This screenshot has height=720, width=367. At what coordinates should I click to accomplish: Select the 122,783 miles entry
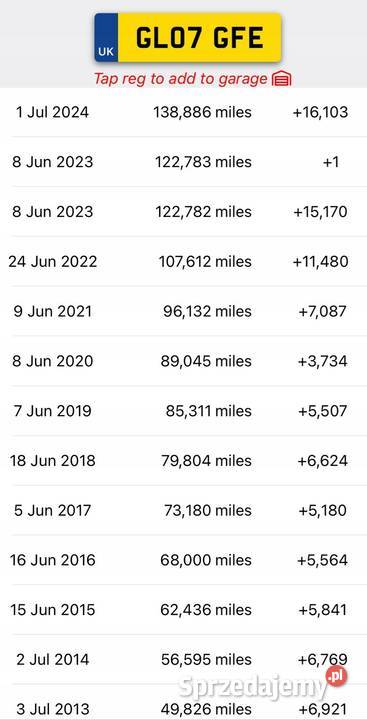pos(203,162)
